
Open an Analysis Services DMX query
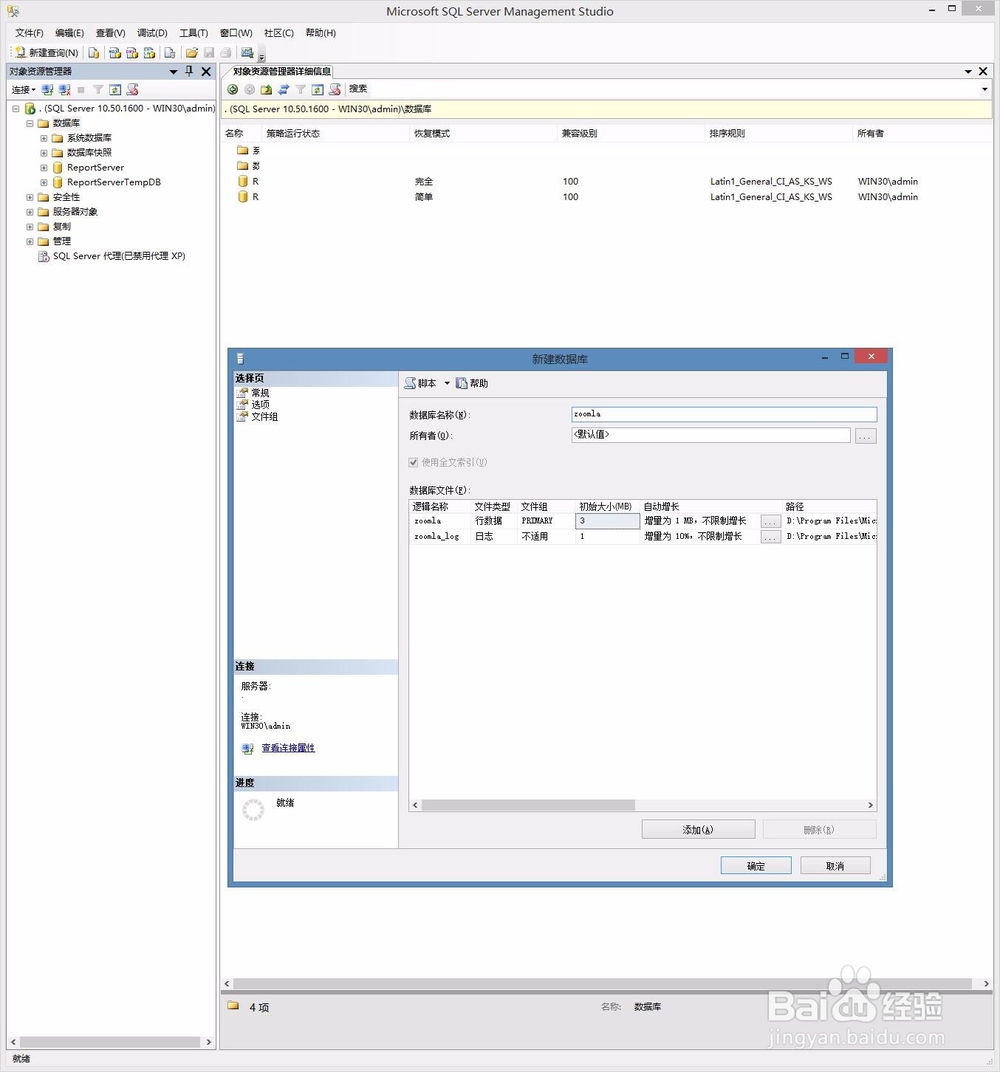tap(132, 53)
